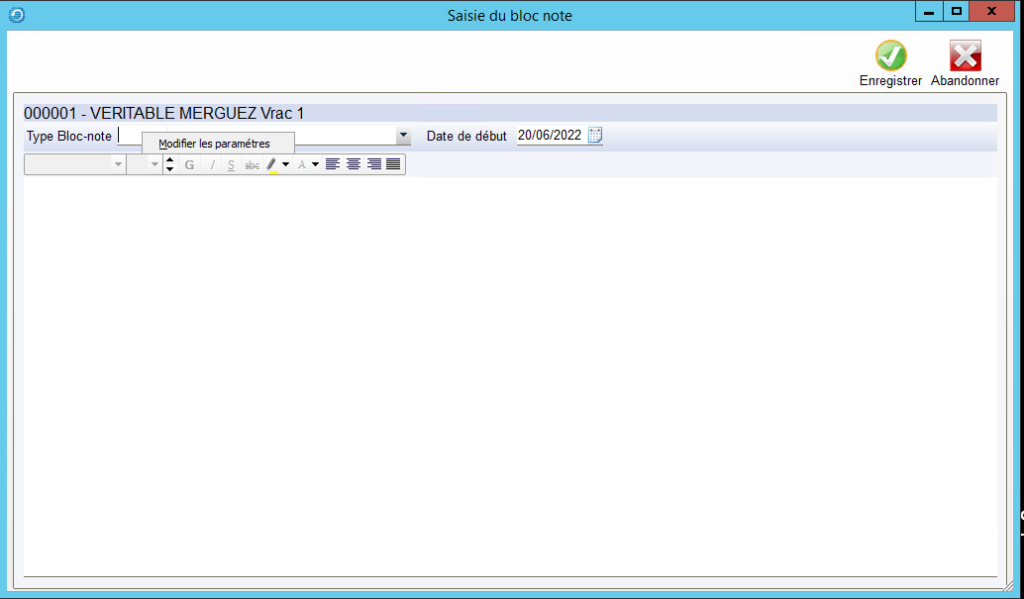The image size is (1024, 599).
Task: Open the font size dropdown
Action: 155,164
